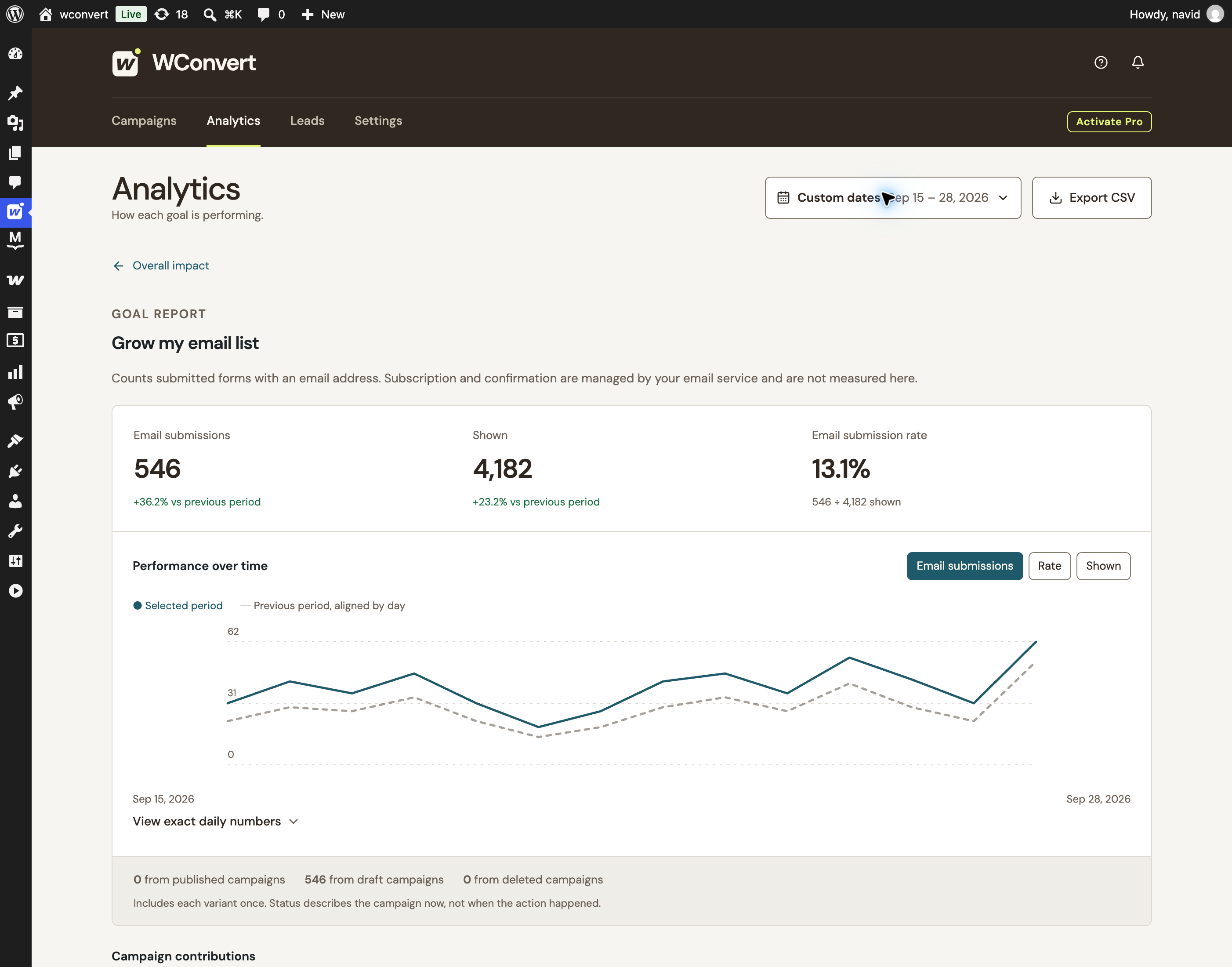Go to the Campaigns tab
1232x967 pixels.
(144, 120)
